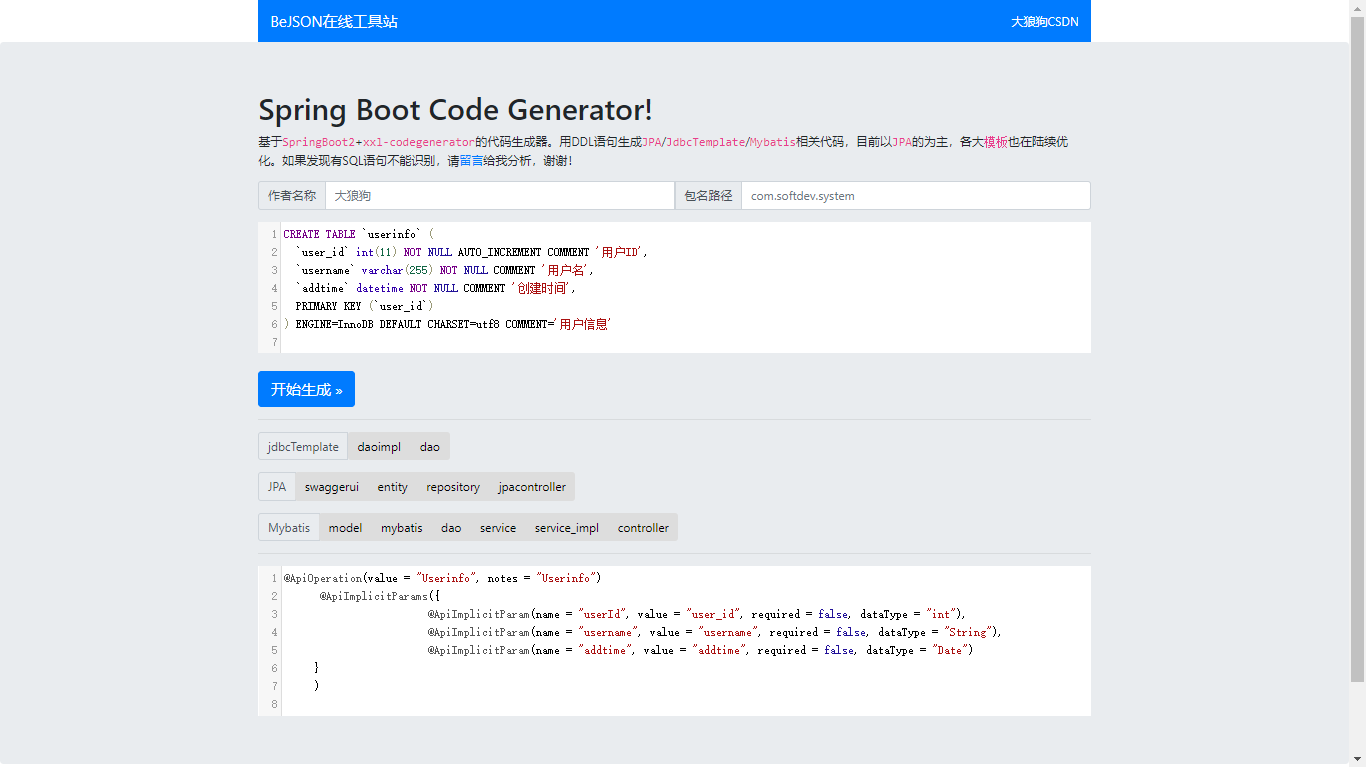Select the controller template tab
This screenshot has width=1366, height=767.
pyautogui.click(x=643, y=528)
